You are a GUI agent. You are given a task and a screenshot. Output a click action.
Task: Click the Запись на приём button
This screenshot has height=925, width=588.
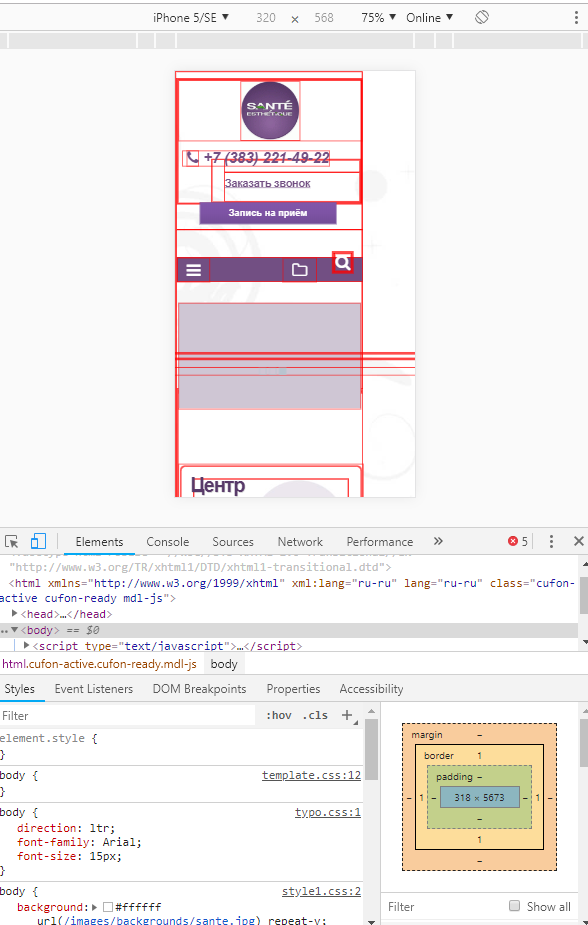point(268,213)
